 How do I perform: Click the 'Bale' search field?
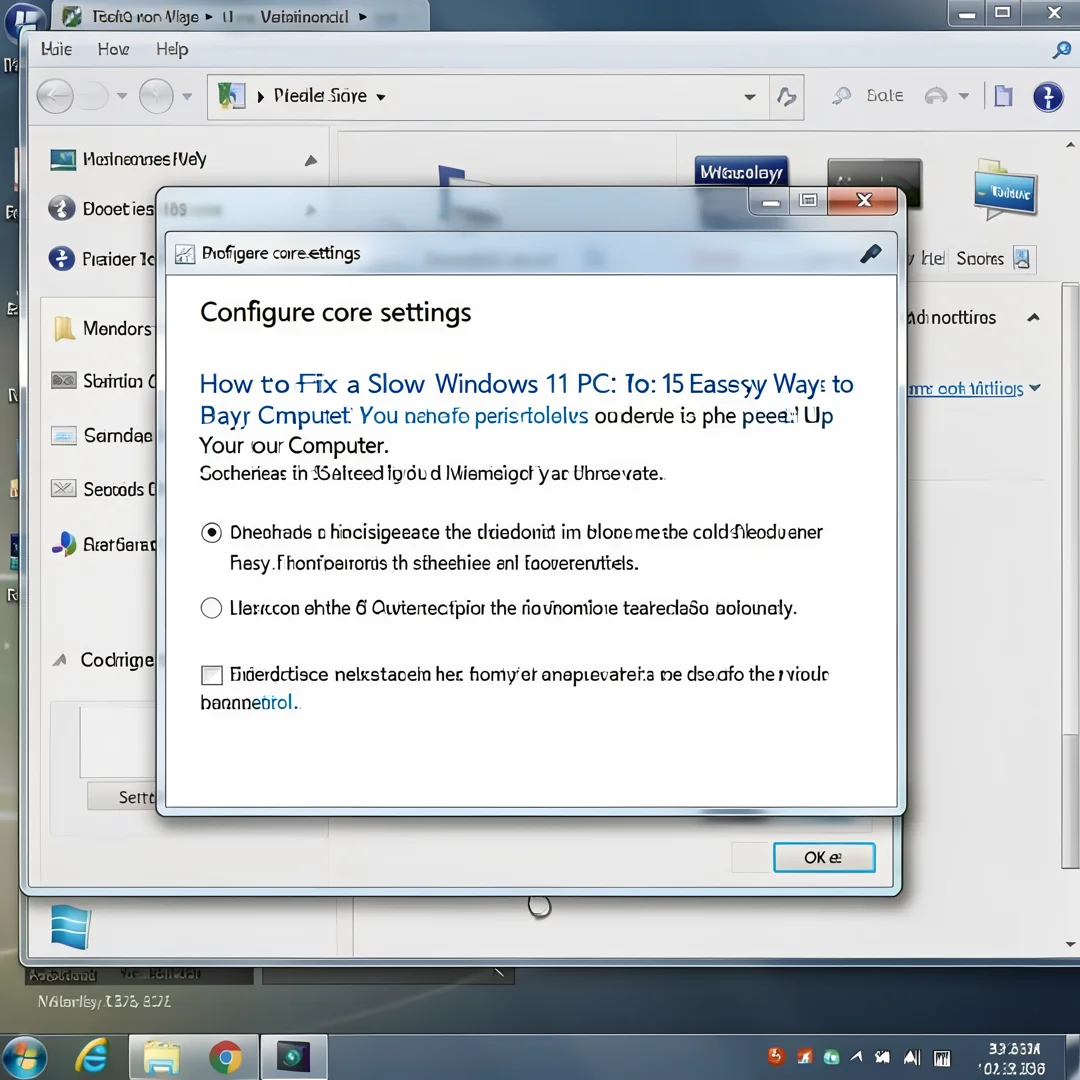click(x=885, y=96)
